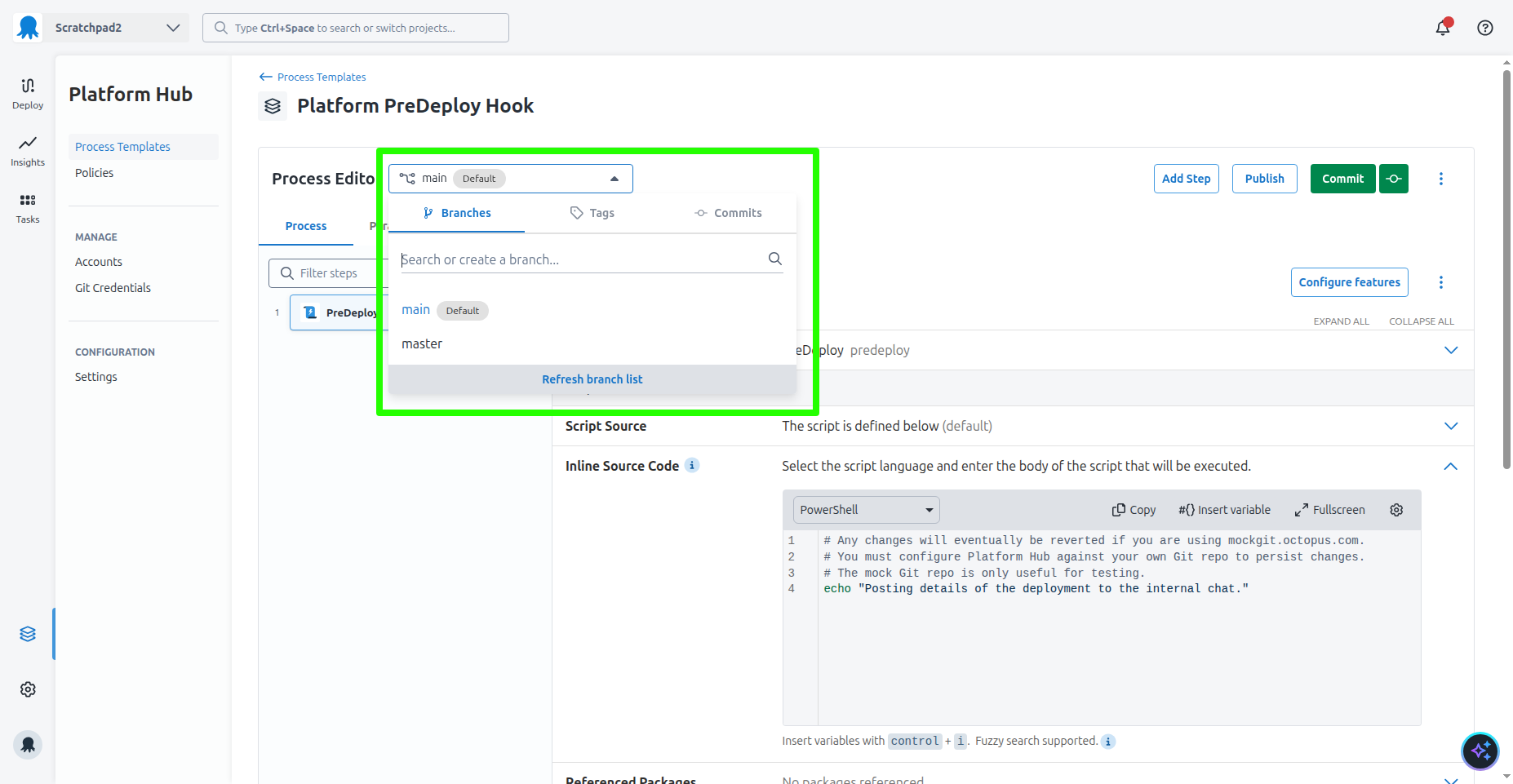1513x784 pixels.
Task: Click Refresh branch list
Action: pyautogui.click(x=592, y=379)
